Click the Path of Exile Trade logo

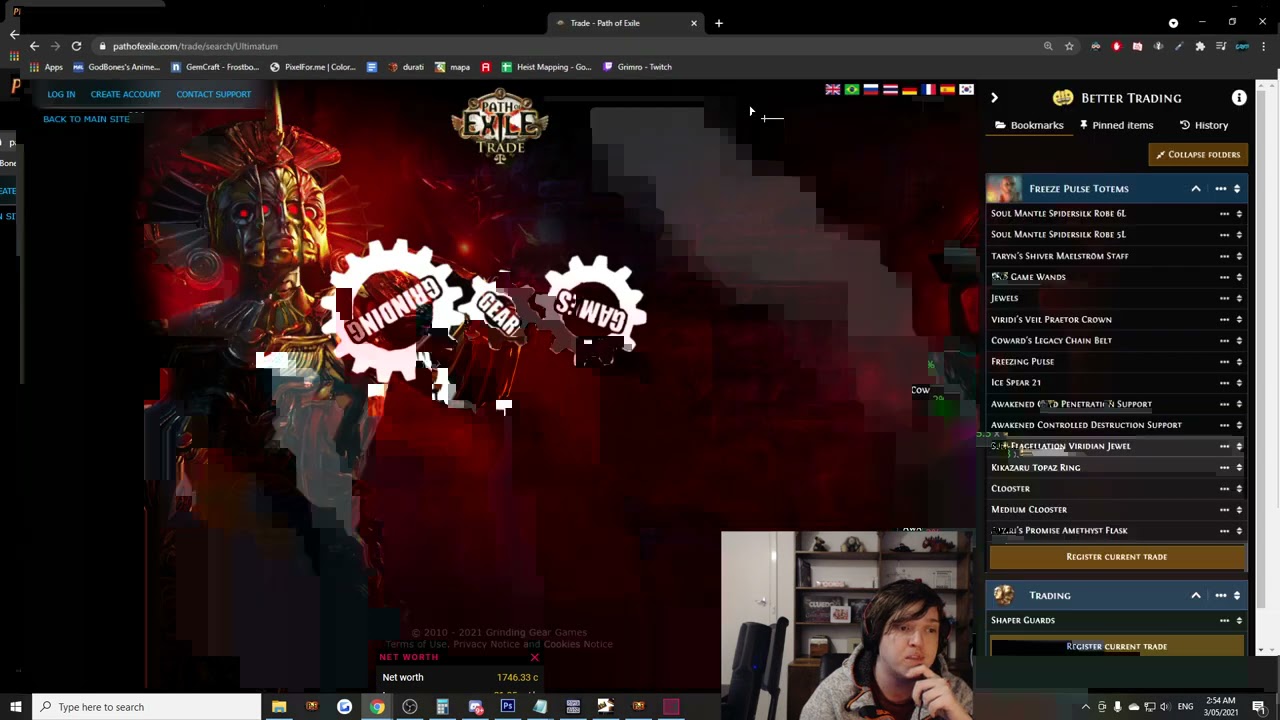pos(499,126)
